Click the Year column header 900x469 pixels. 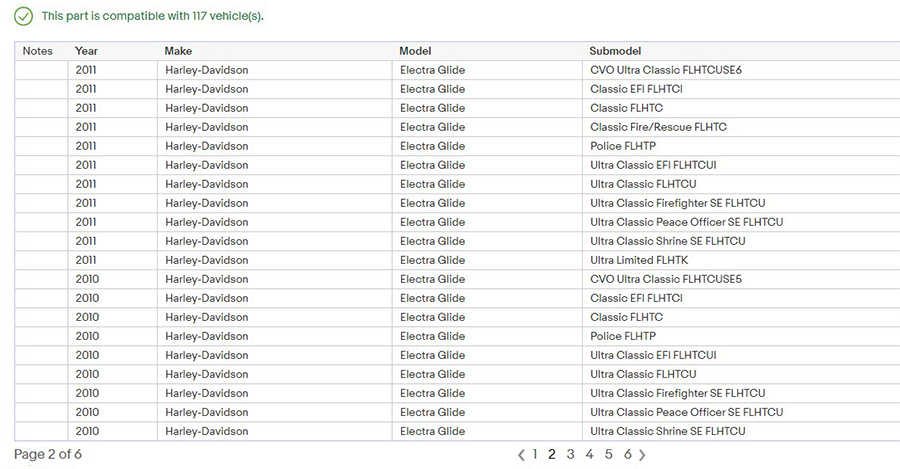[86, 51]
